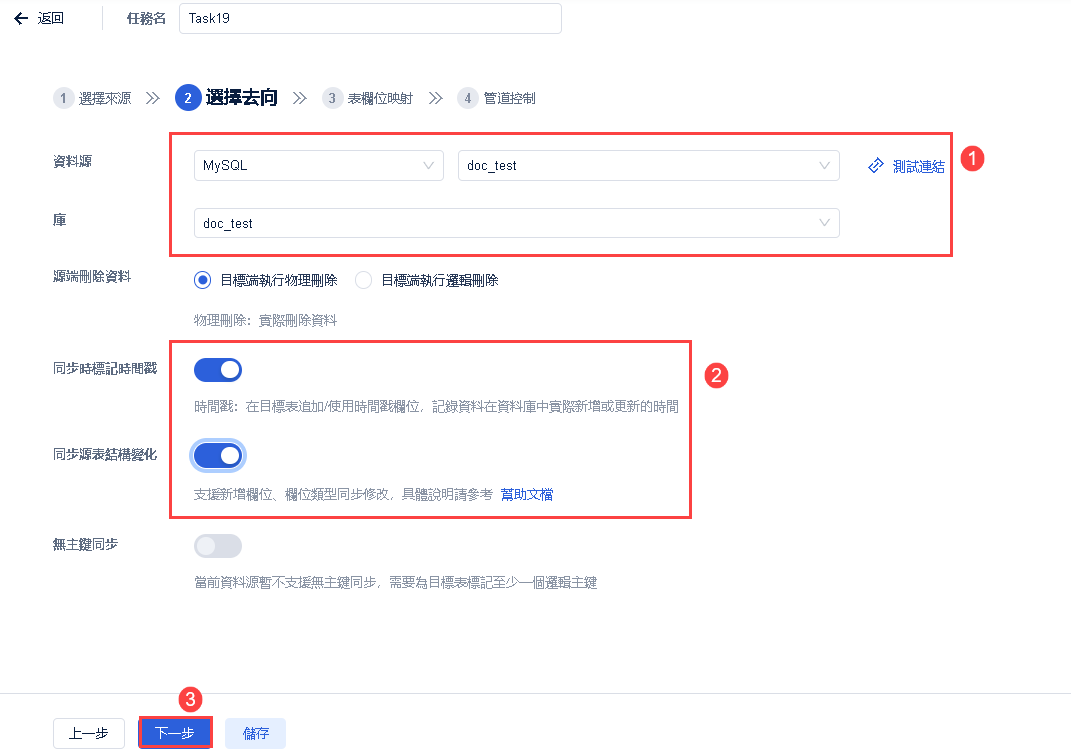1071x755 pixels.
Task: Click the step number 4 circle
Action: tap(468, 98)
